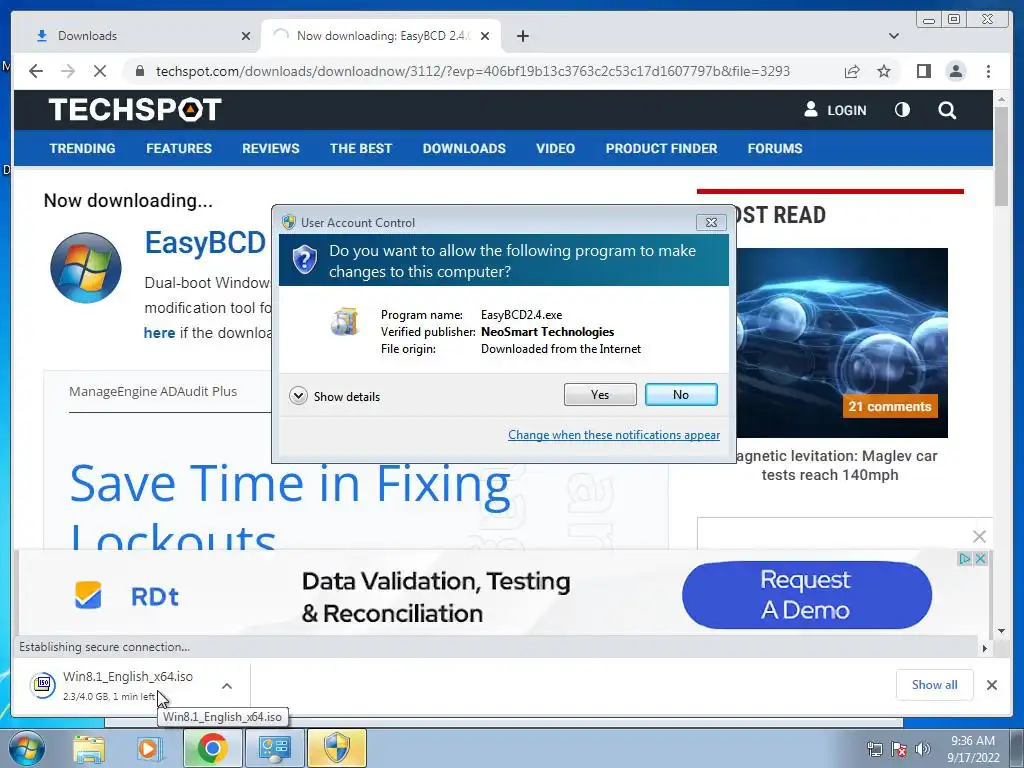Viewport: 1024px width, 768px height.
Task: Click Yes in User Account Control dialog
Action: 600,394
